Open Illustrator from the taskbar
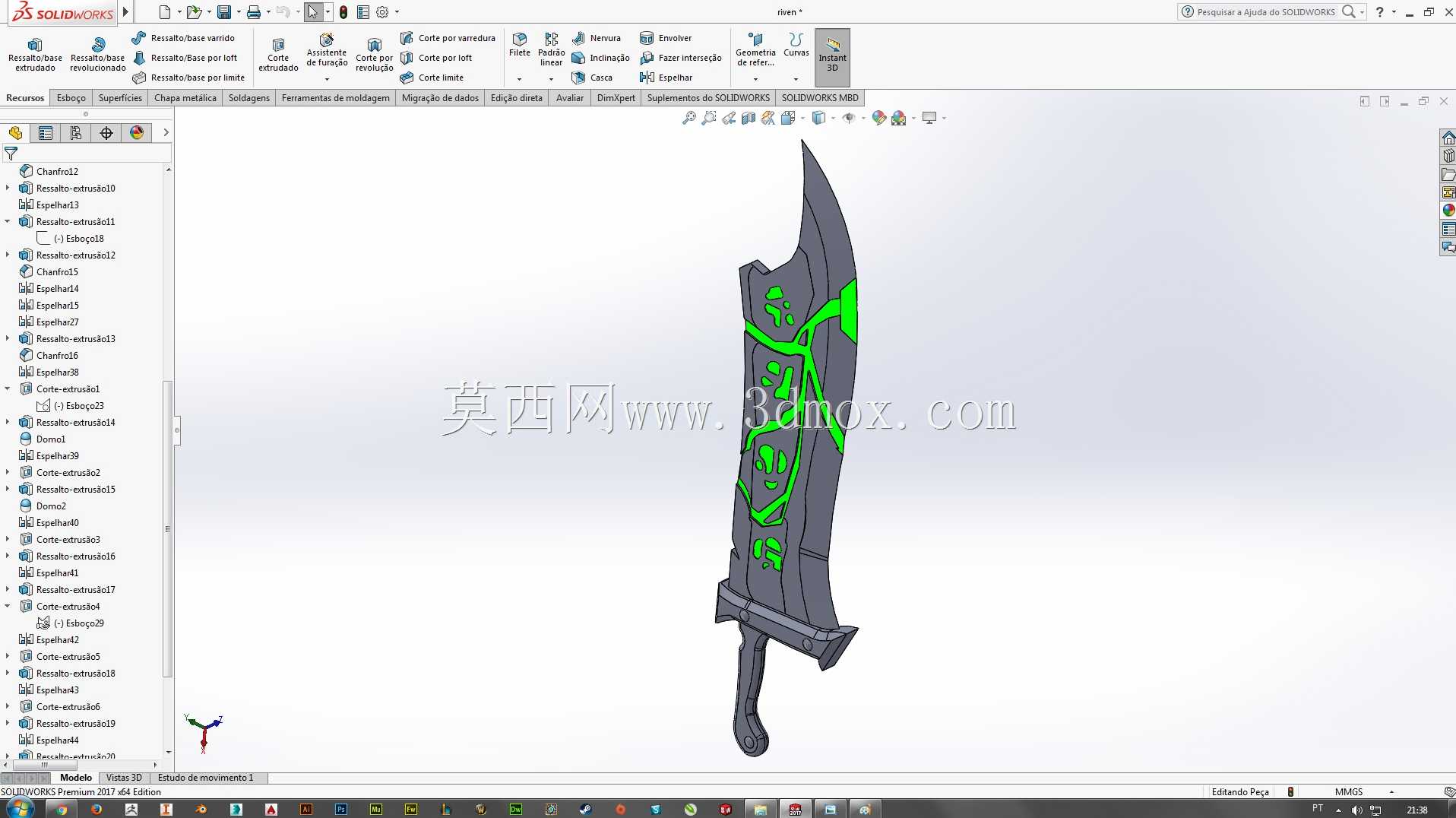The height and width of the screenshot is (818, 1456). pyautogui.click(x=306, y=809)
